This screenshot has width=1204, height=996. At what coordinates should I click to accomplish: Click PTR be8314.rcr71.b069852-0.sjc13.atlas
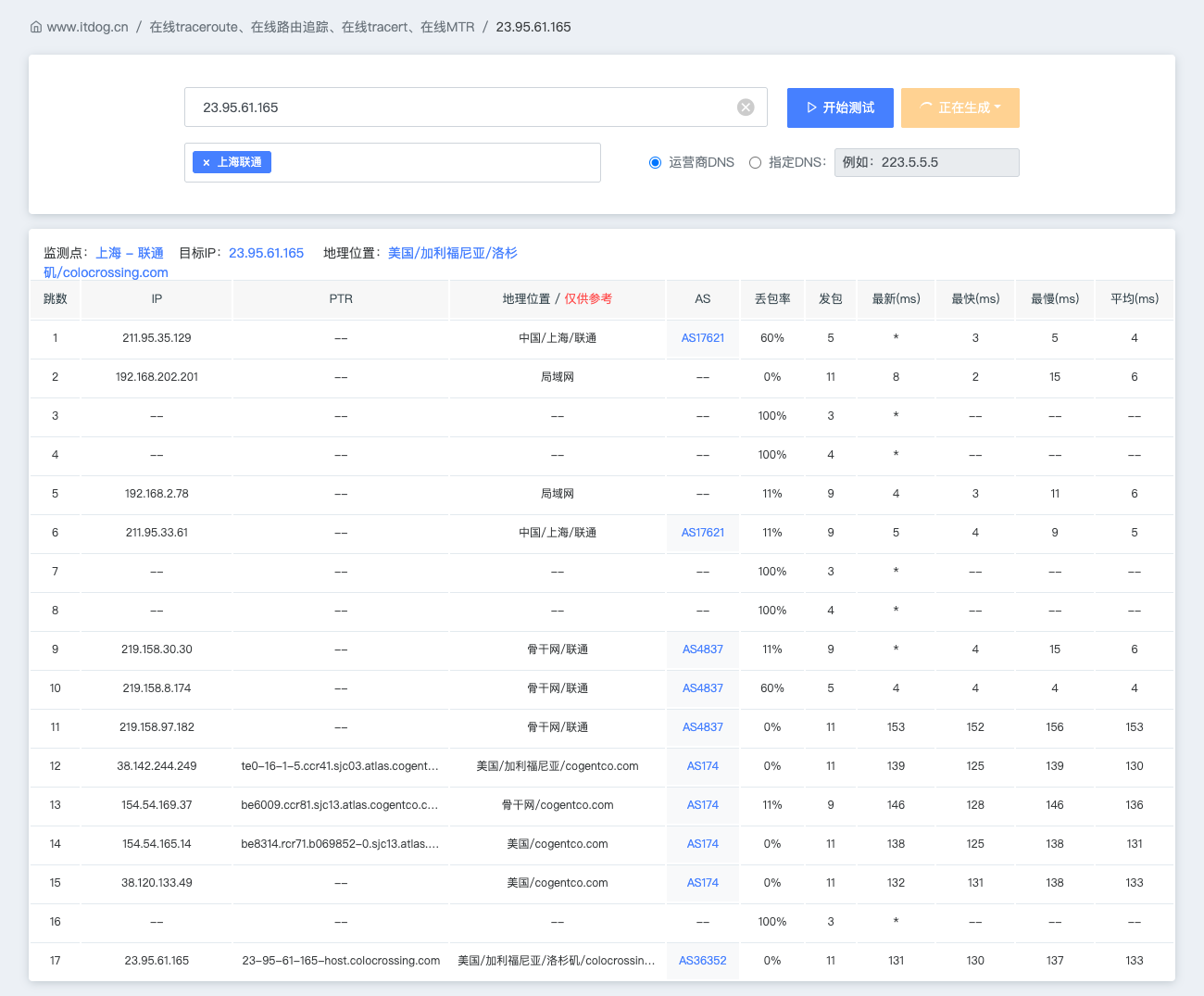(340, 844)
